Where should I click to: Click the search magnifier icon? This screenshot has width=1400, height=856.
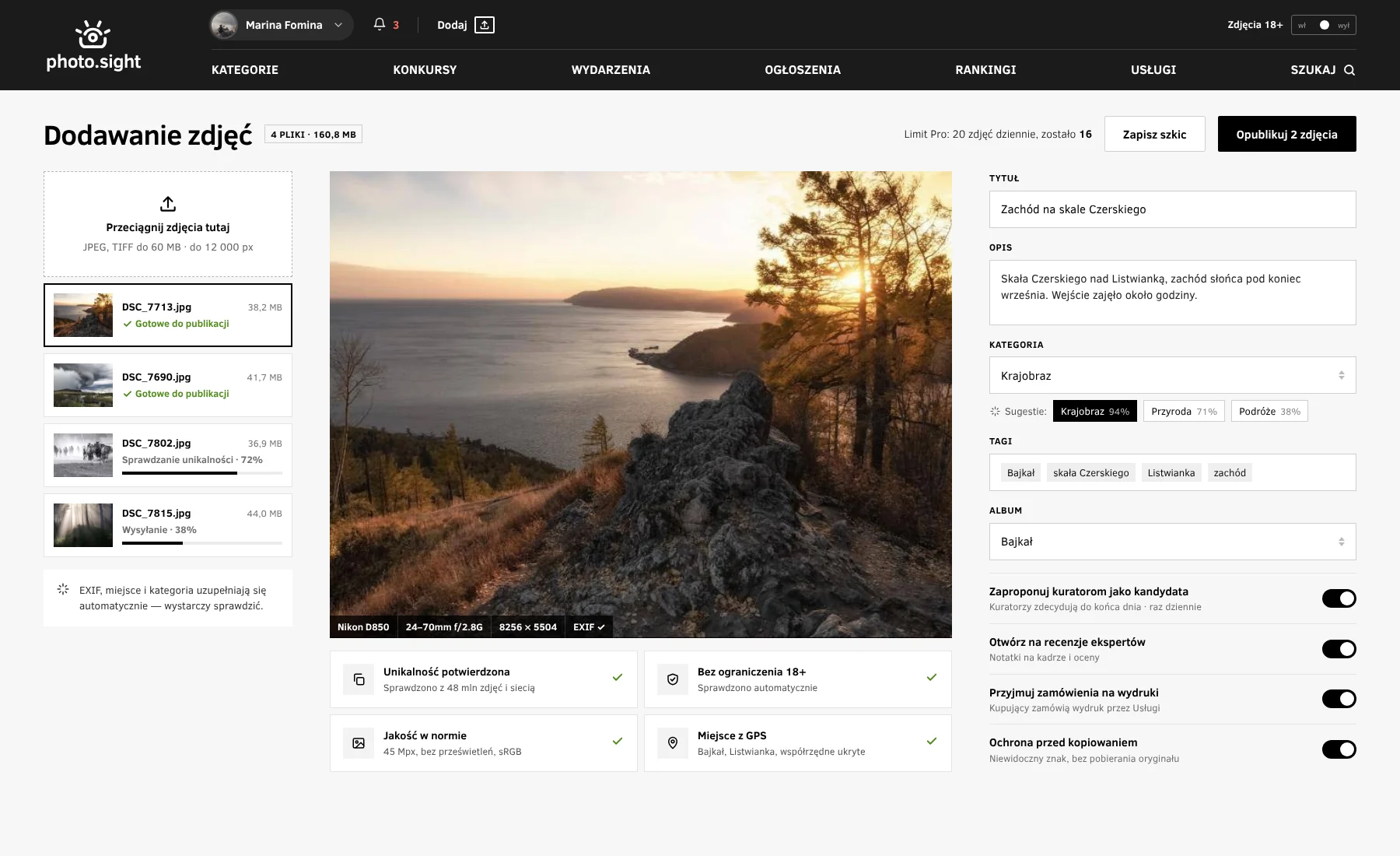tap(1349, 70)
